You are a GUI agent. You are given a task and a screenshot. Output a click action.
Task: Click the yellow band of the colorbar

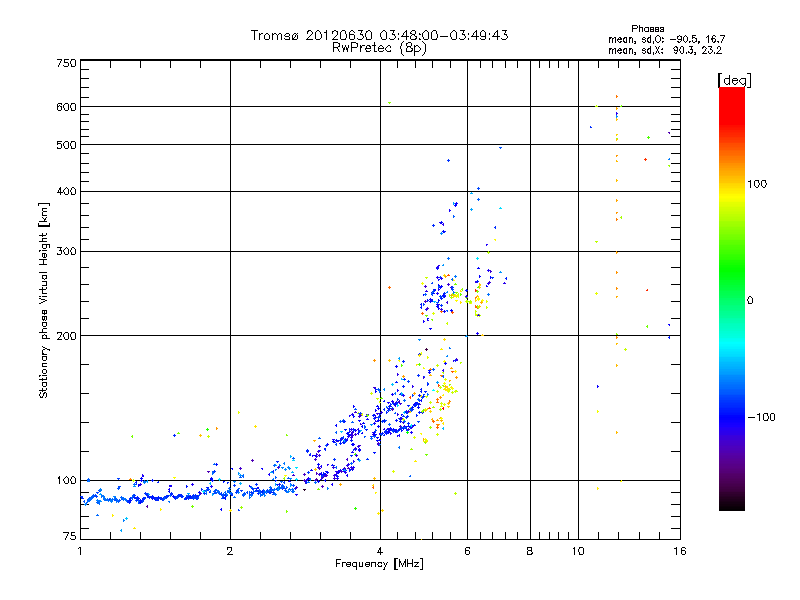(732, 195)
